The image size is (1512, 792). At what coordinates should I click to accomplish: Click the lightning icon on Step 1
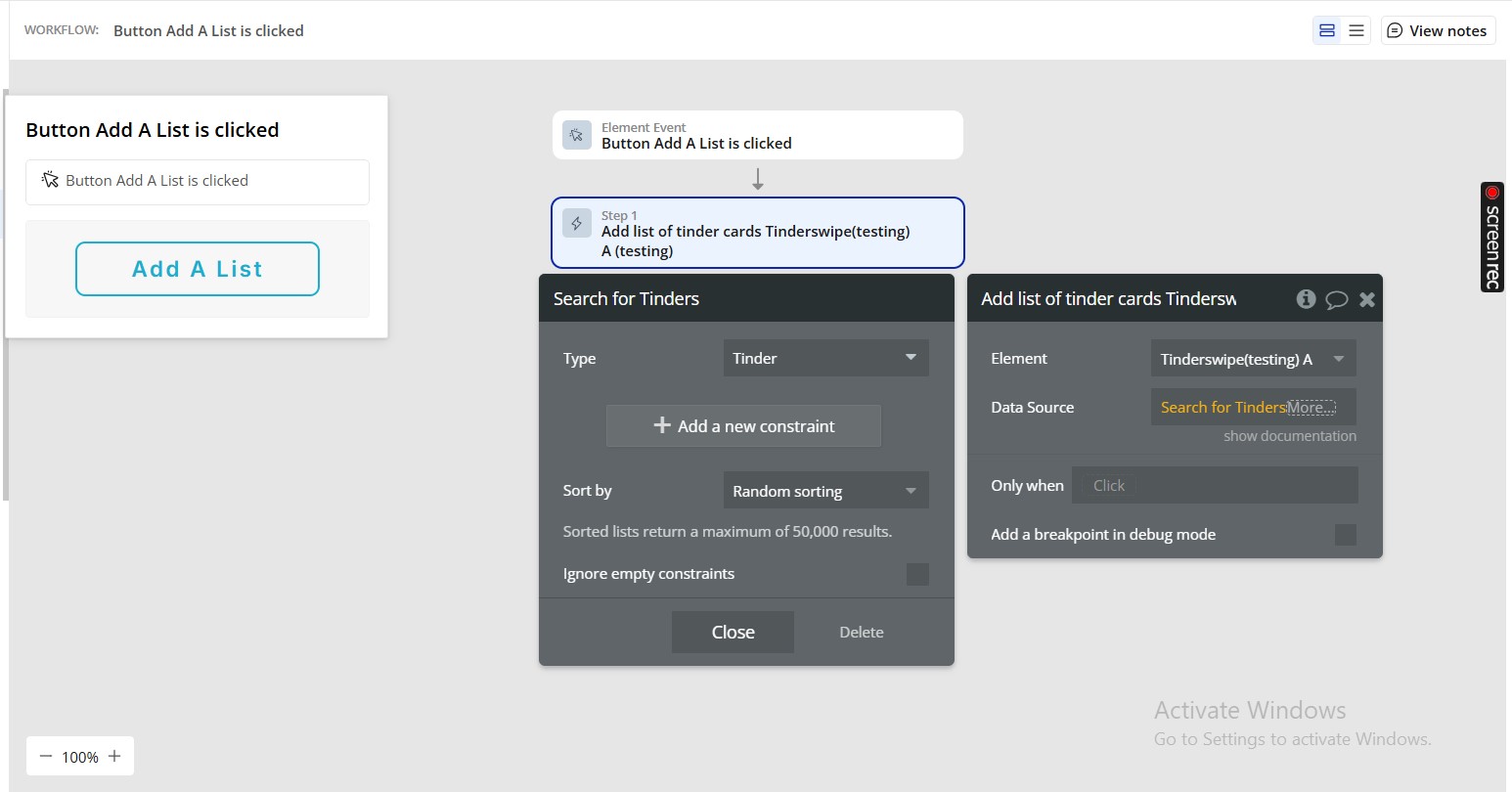[x=577, y=224]
